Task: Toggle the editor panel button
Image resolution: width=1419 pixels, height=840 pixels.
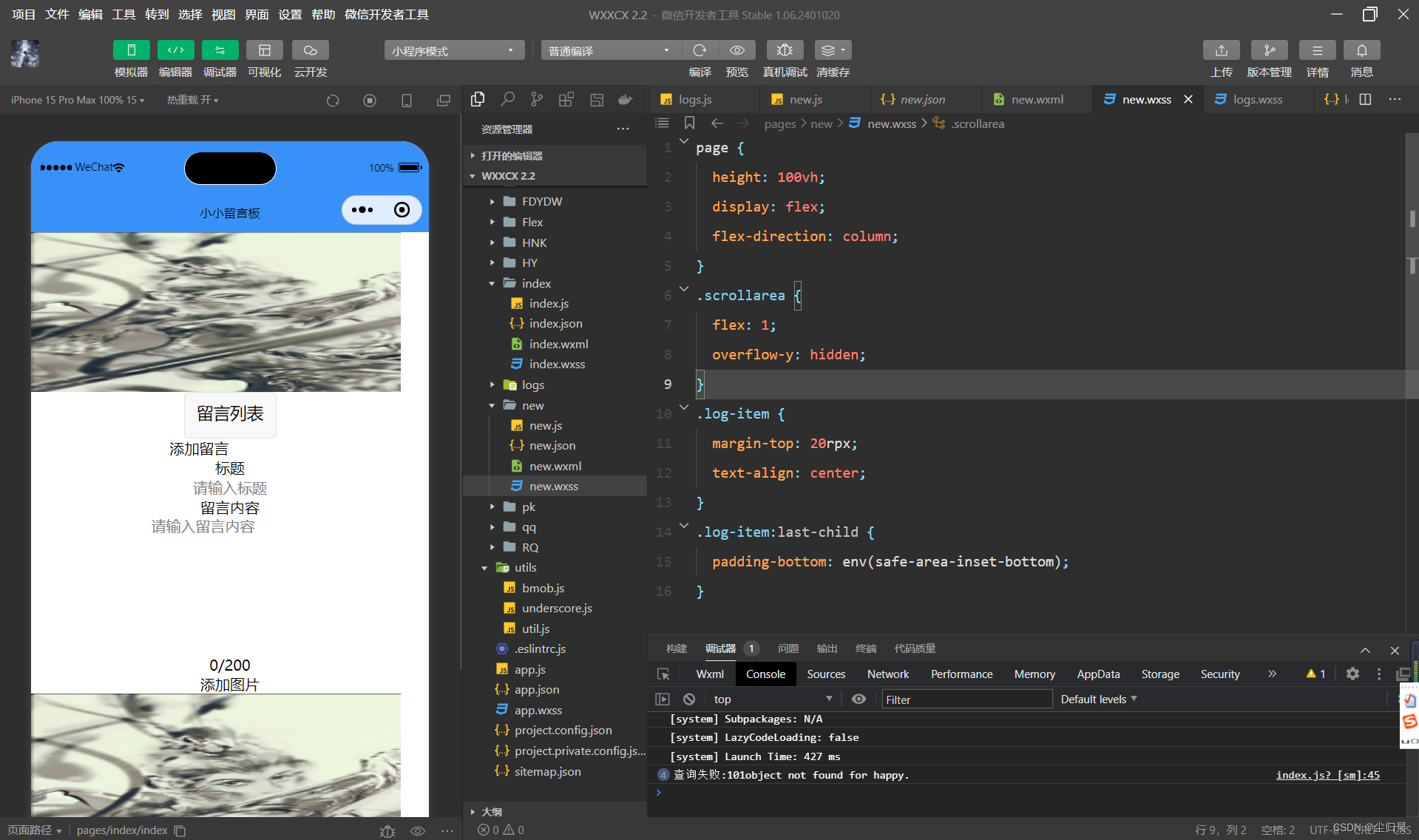Action: (x=175, y=50)
